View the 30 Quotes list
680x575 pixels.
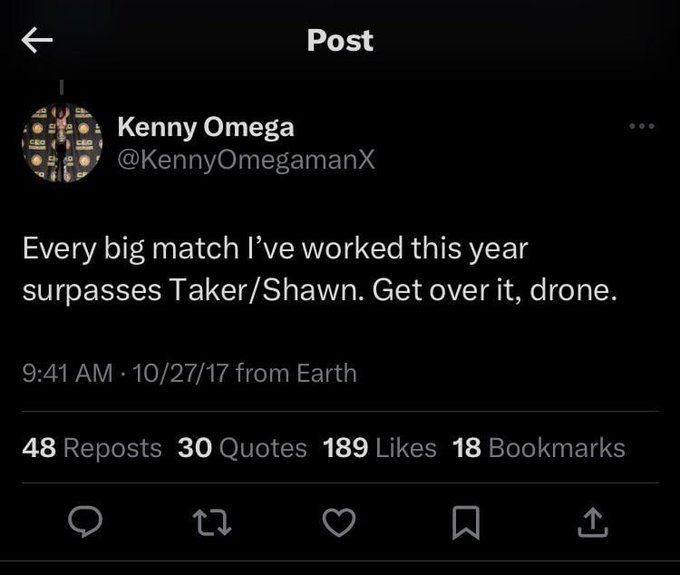[x=242, y=448]
